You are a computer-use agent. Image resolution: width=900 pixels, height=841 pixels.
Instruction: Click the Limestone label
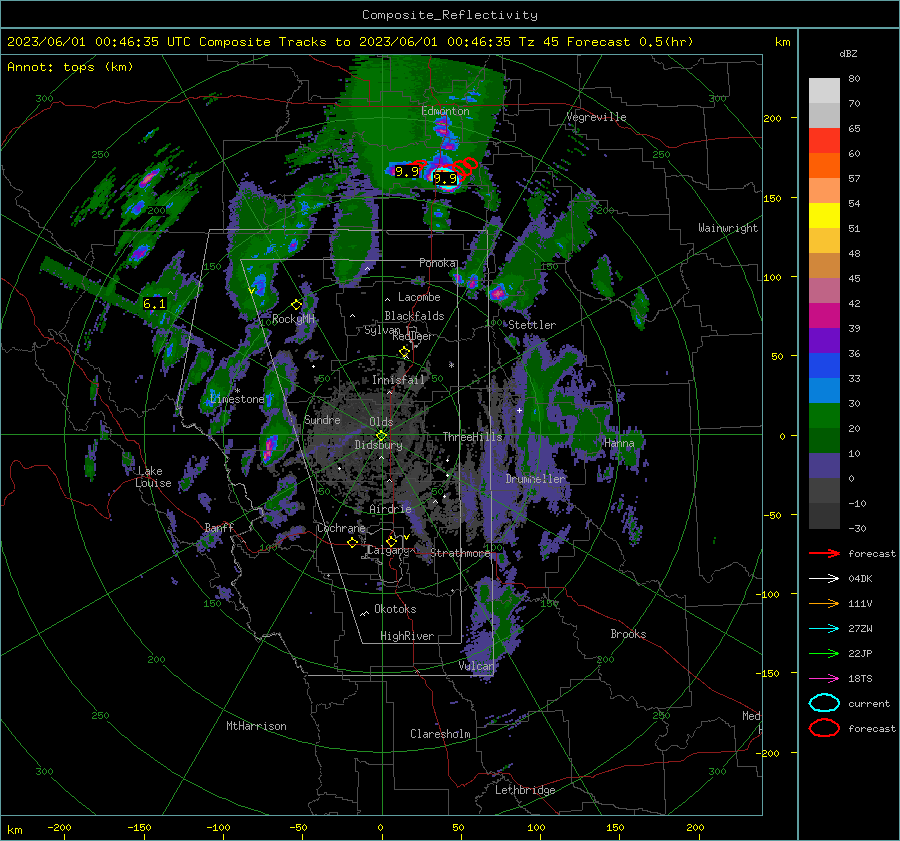(x=237, y=399)
